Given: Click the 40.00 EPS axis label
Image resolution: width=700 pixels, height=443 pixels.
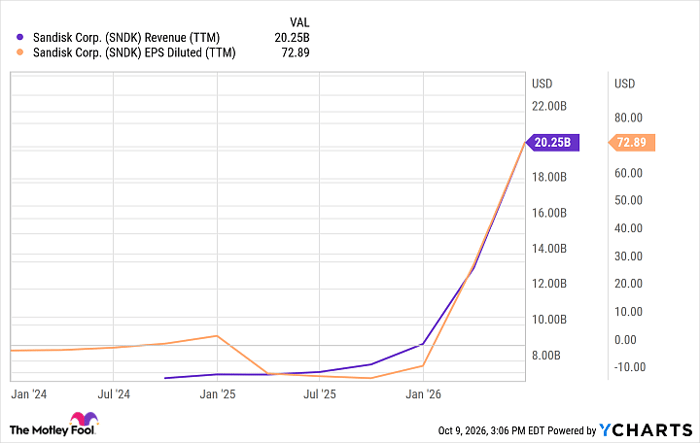Looking at the screenshot, I should coord(629,228).
